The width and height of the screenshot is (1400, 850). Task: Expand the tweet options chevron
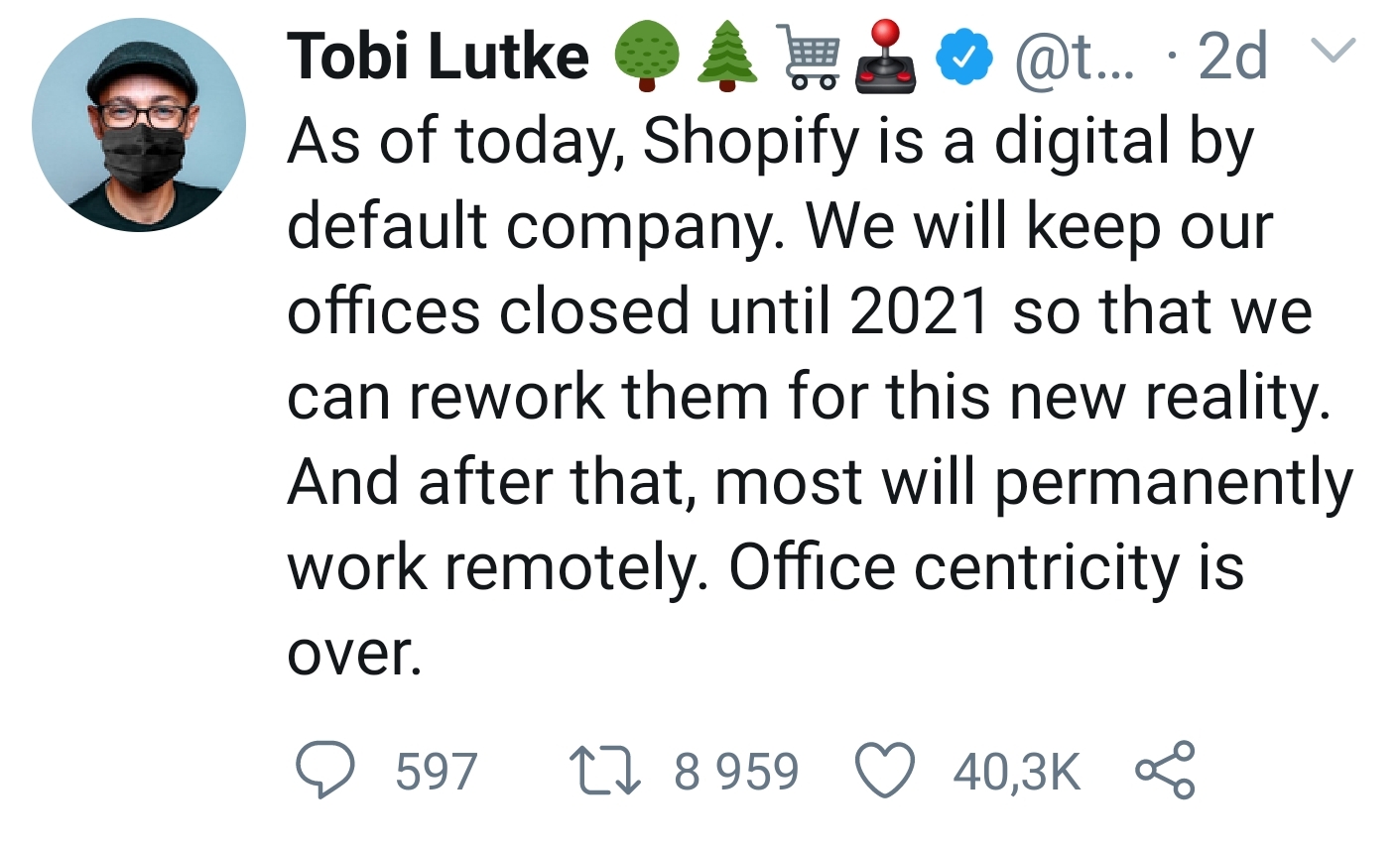(1334, 50)
